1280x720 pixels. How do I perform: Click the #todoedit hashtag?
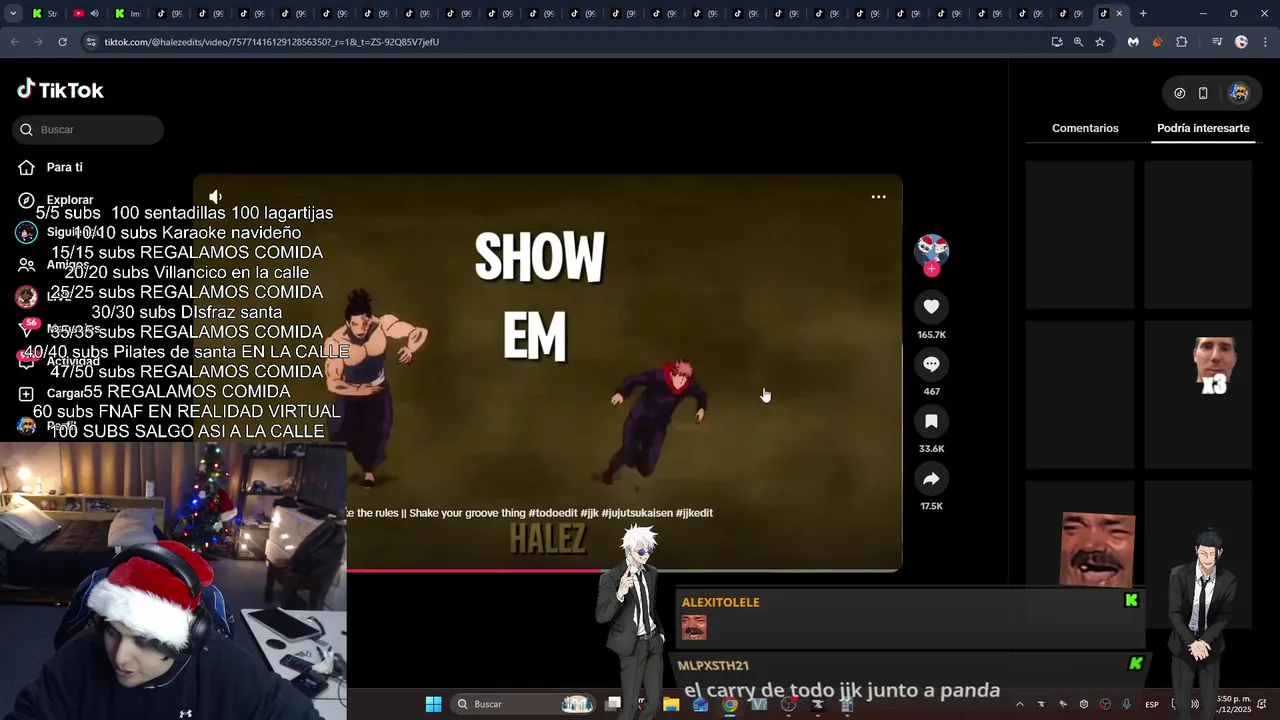point(553,513)
